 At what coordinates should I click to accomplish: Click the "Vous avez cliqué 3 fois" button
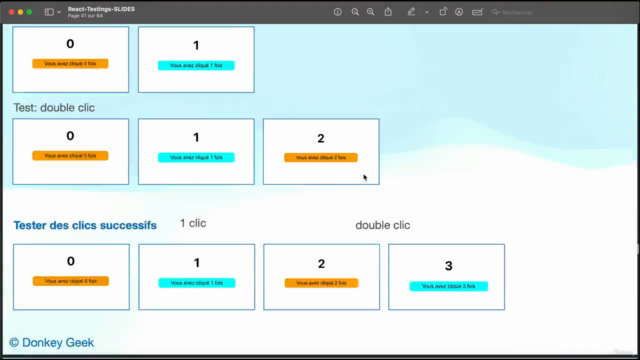click(449, 286)
